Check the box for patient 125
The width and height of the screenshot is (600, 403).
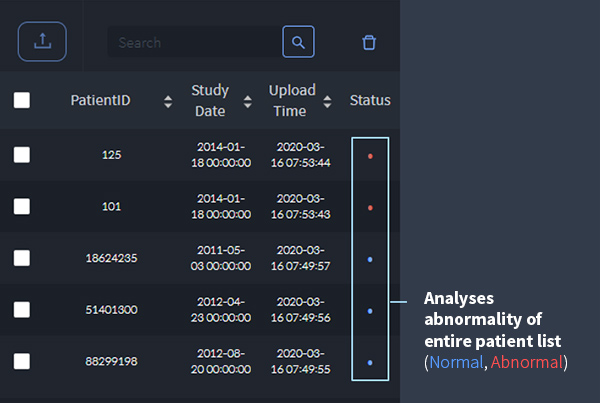[x=22, y=155]
